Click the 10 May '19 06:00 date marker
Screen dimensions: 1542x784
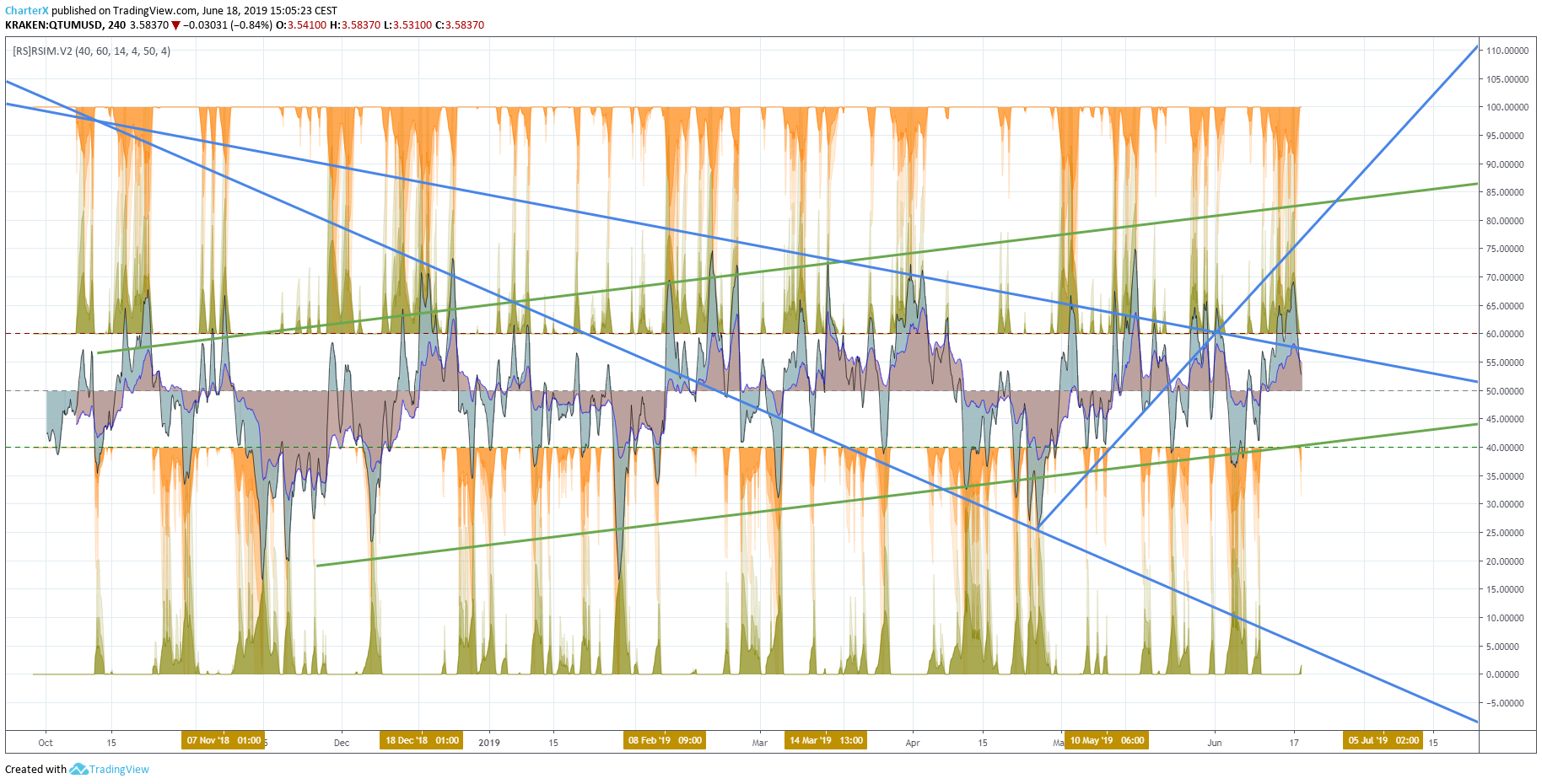[x=1107, y=741]
